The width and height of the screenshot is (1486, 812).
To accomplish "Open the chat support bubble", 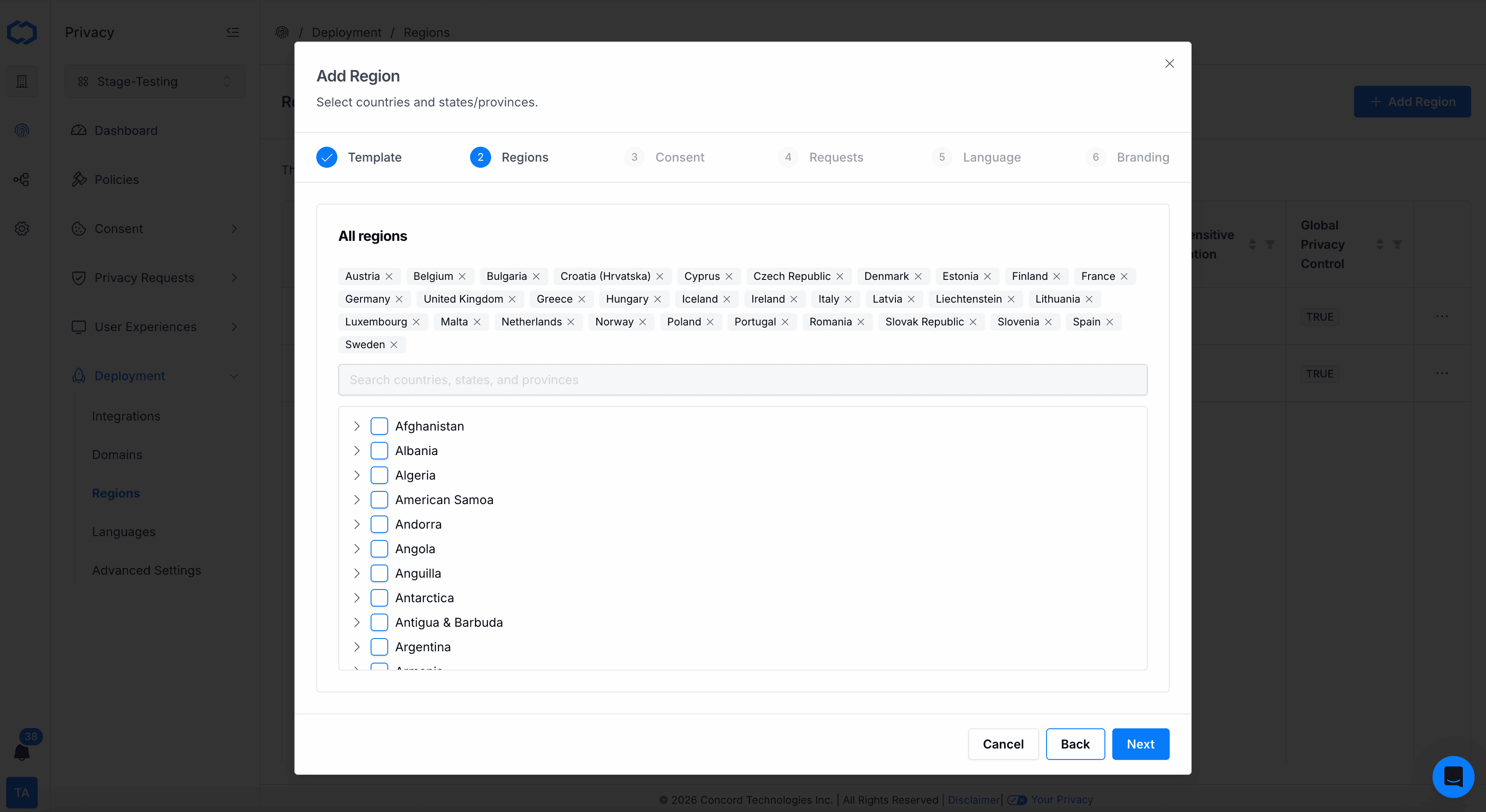I will (1453, 776).
